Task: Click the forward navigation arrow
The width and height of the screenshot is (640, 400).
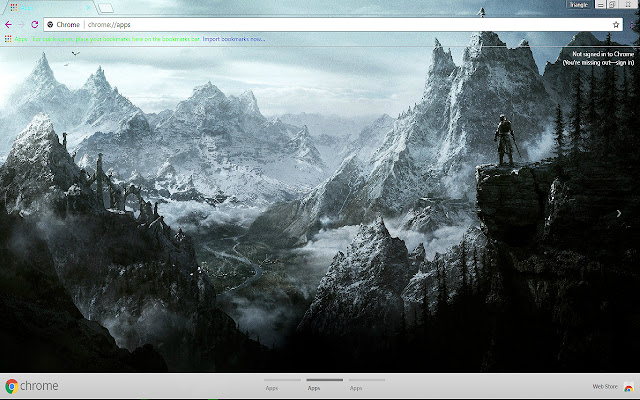Action: click(21, 24)
